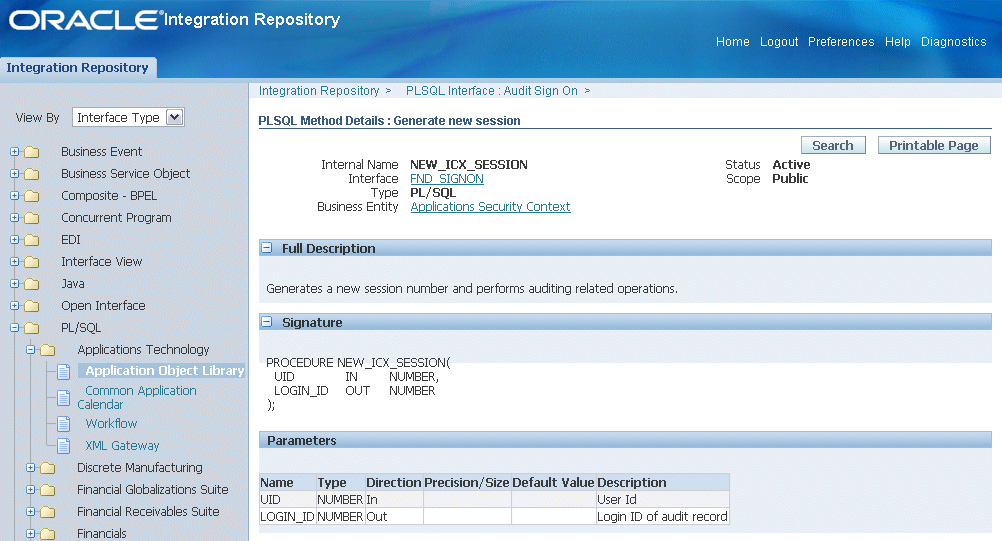Viewport: 1002px width, 541px height.
Task: Open the Applications Security Context link
Action: pyautogui.click(x=490, y=207)
